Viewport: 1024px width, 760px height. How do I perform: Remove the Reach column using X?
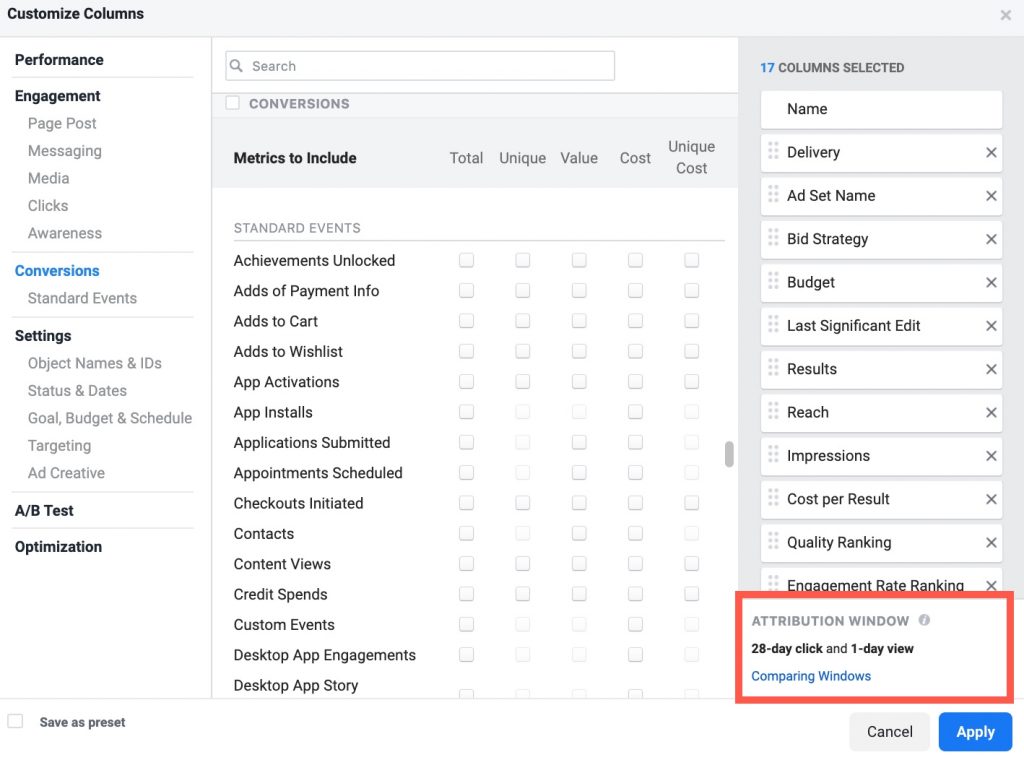click(x=991, y=413)
